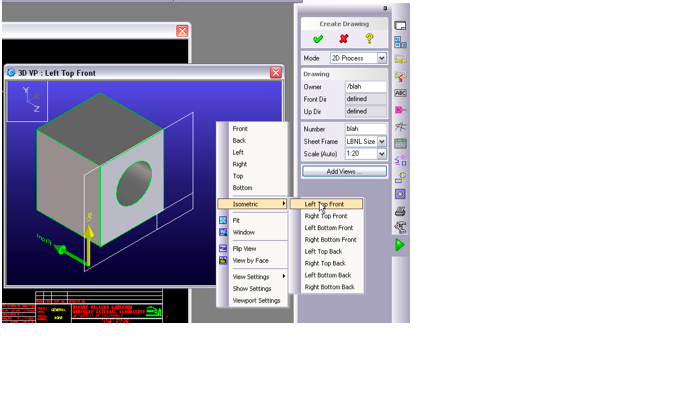Expand the View Settings submenu
Viewport: 700px width, 400px height.
tap(252, 276)
